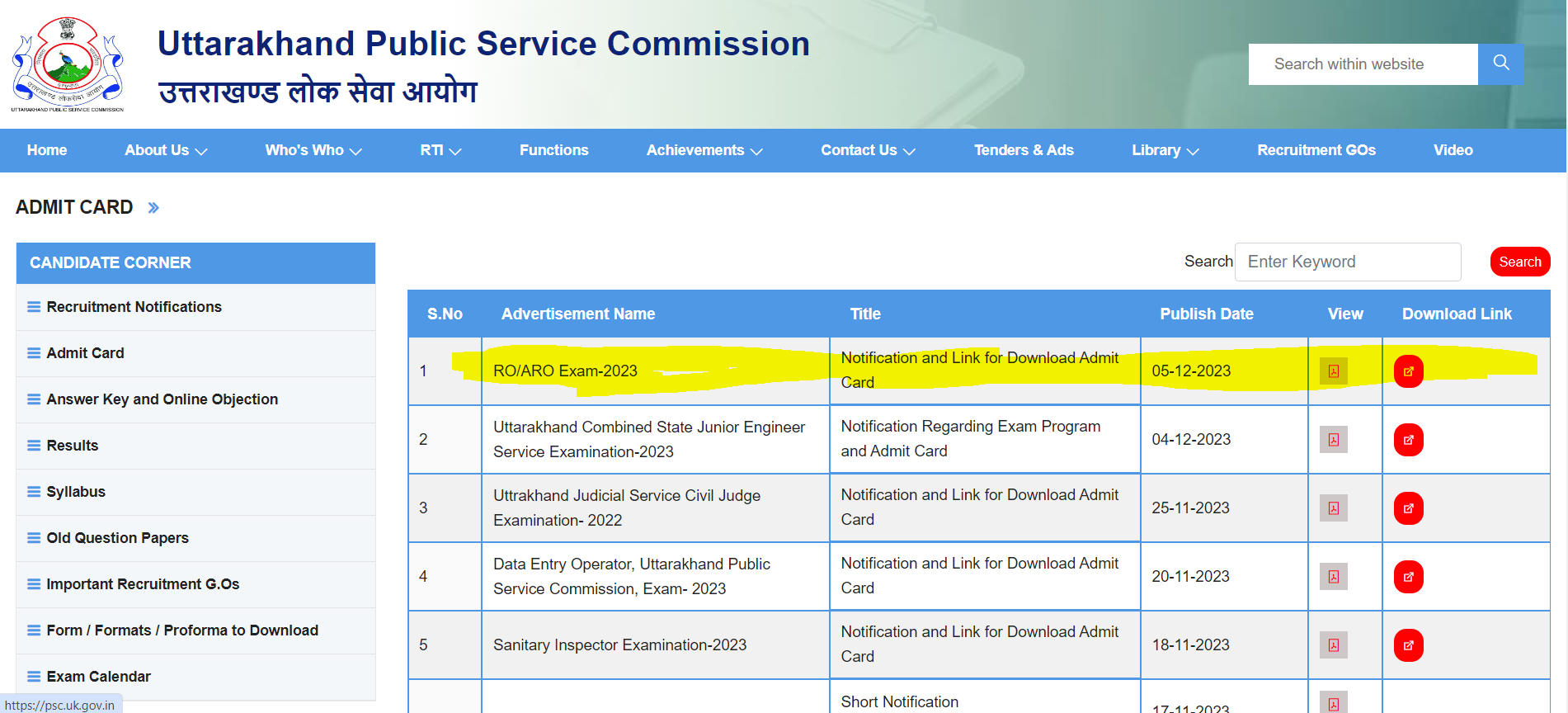Expand the RTI dropdown menu
The width and height of the screenshot is (1568, 713).
click(440, 150)
